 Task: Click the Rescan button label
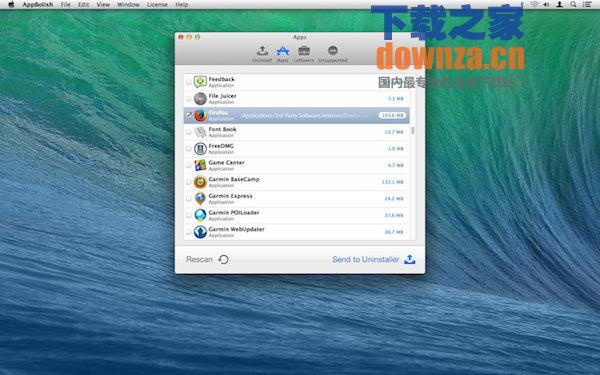(x=199, y=259)
